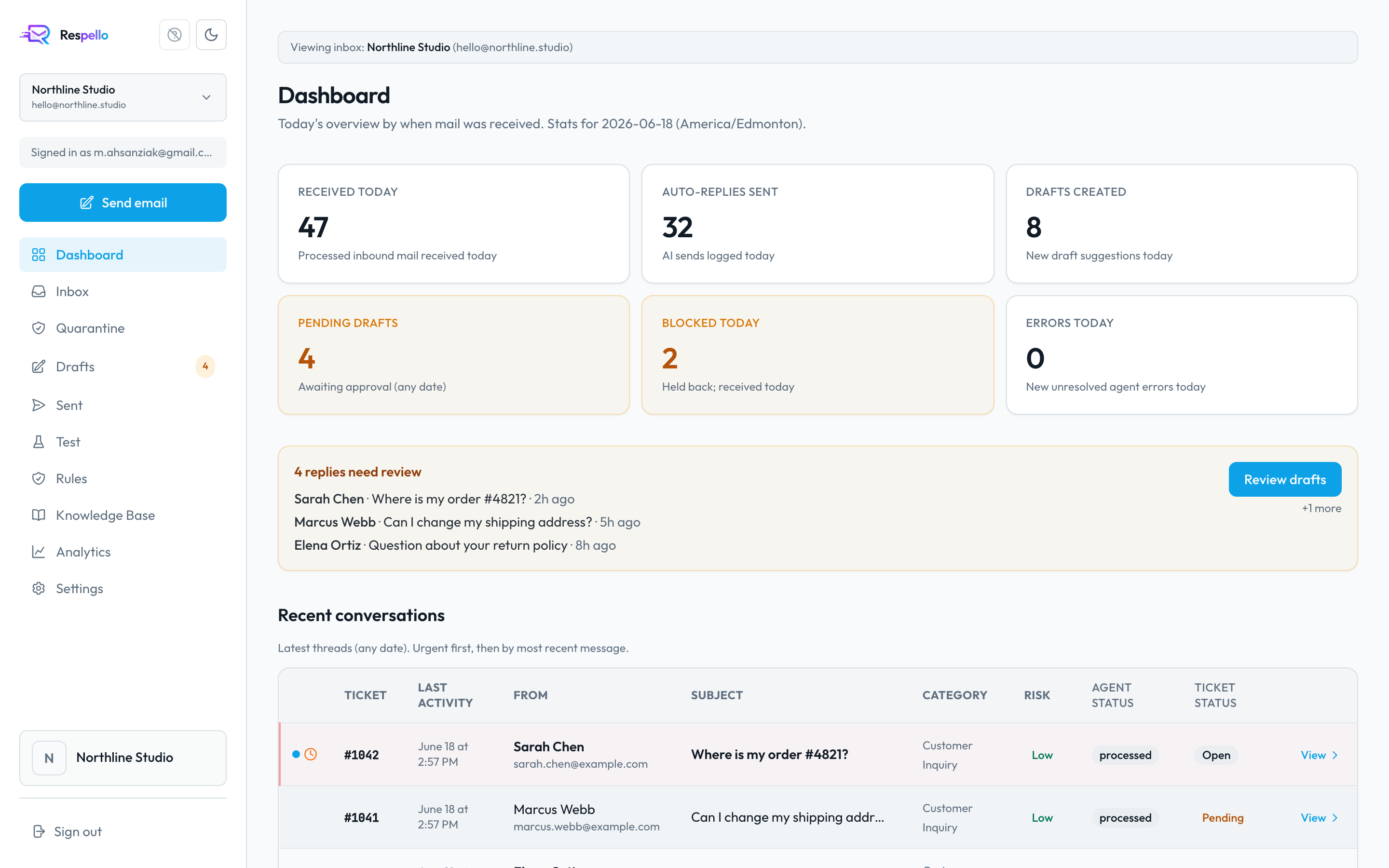Screen dimensions: 1389x868
Task: Click the Rules shield icon
Action: 39,479
